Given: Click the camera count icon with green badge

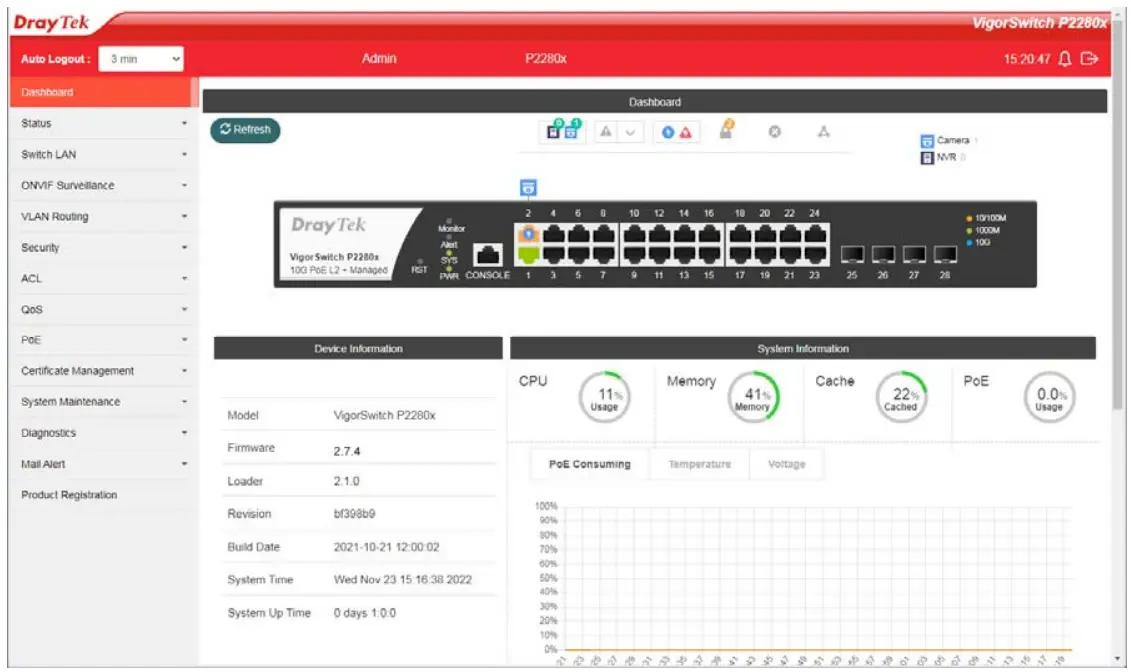Looking at the screenshot, I should pyautogui.click(x=572, y=131).
